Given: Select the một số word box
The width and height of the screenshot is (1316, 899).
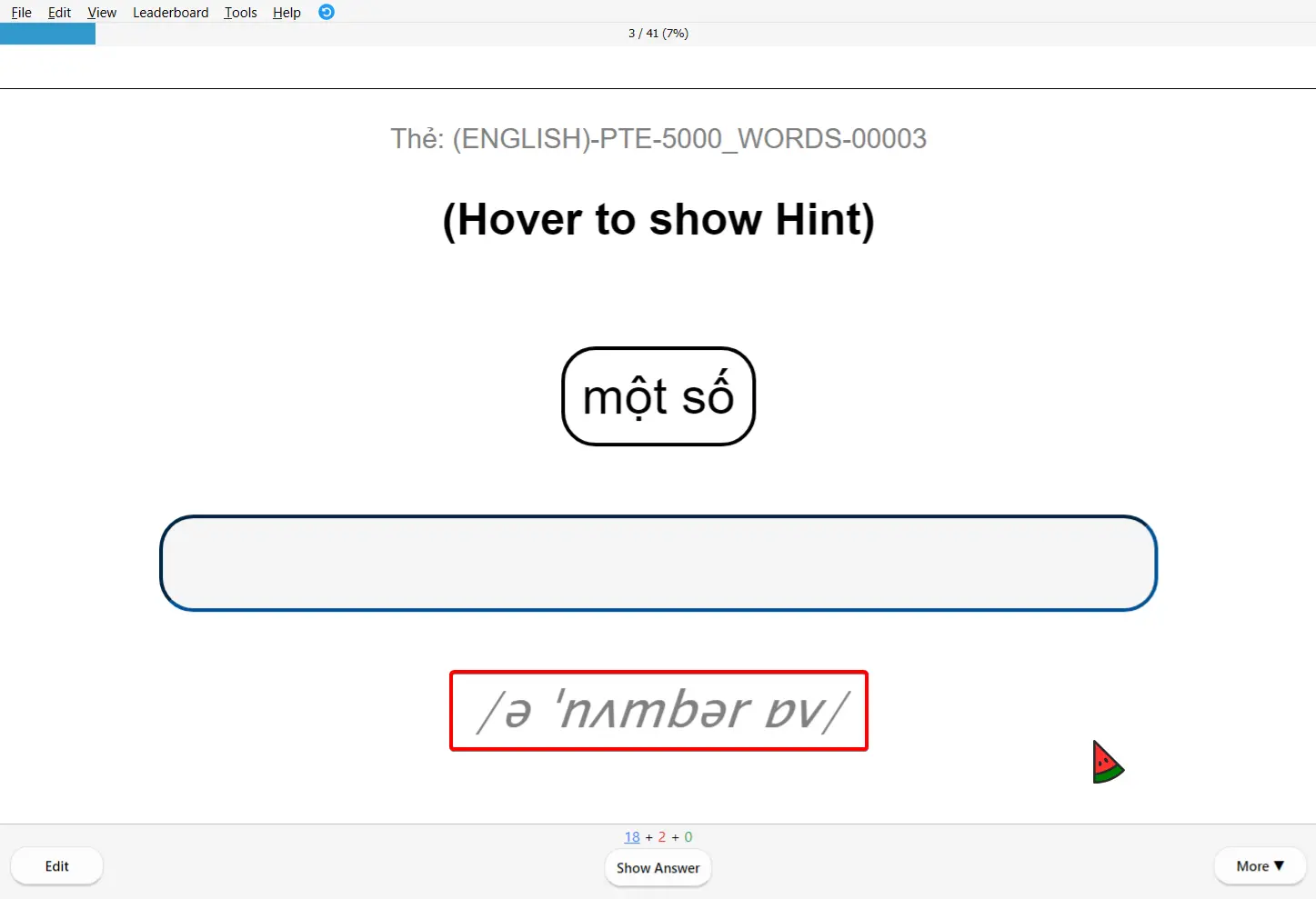Looking at the screenshot, I should 658,396.
